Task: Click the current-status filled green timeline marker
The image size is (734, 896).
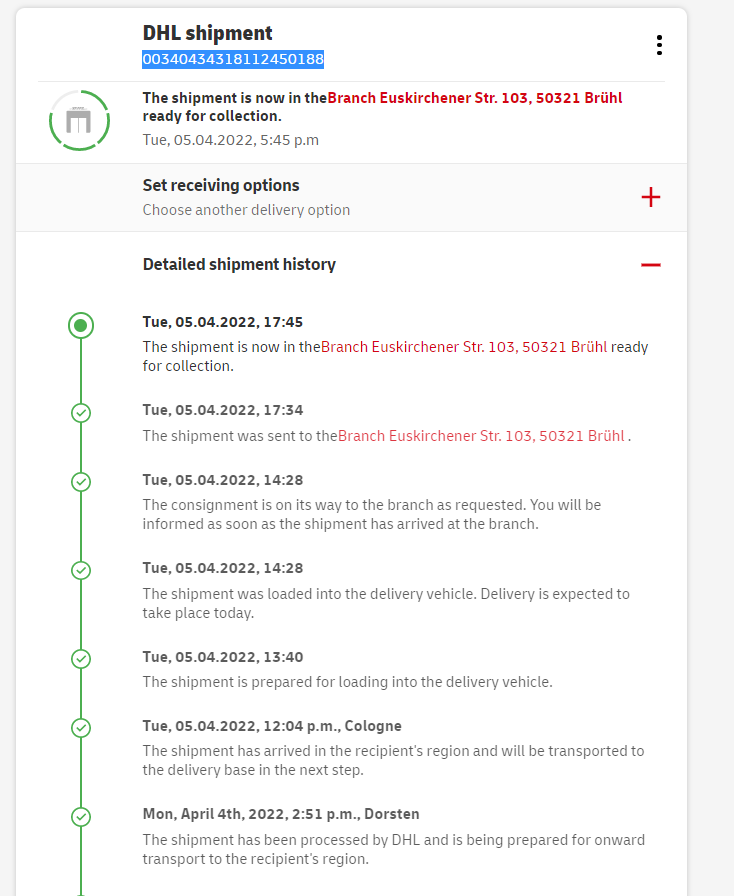Action: tap(81, 325)
